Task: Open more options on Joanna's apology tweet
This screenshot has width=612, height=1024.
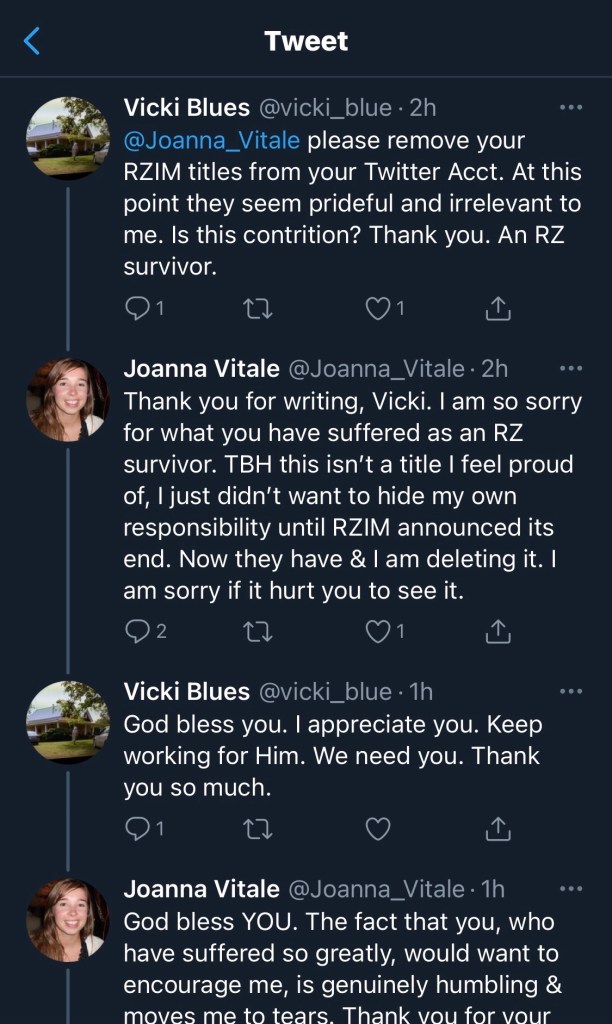Action: tap(571, 369)
